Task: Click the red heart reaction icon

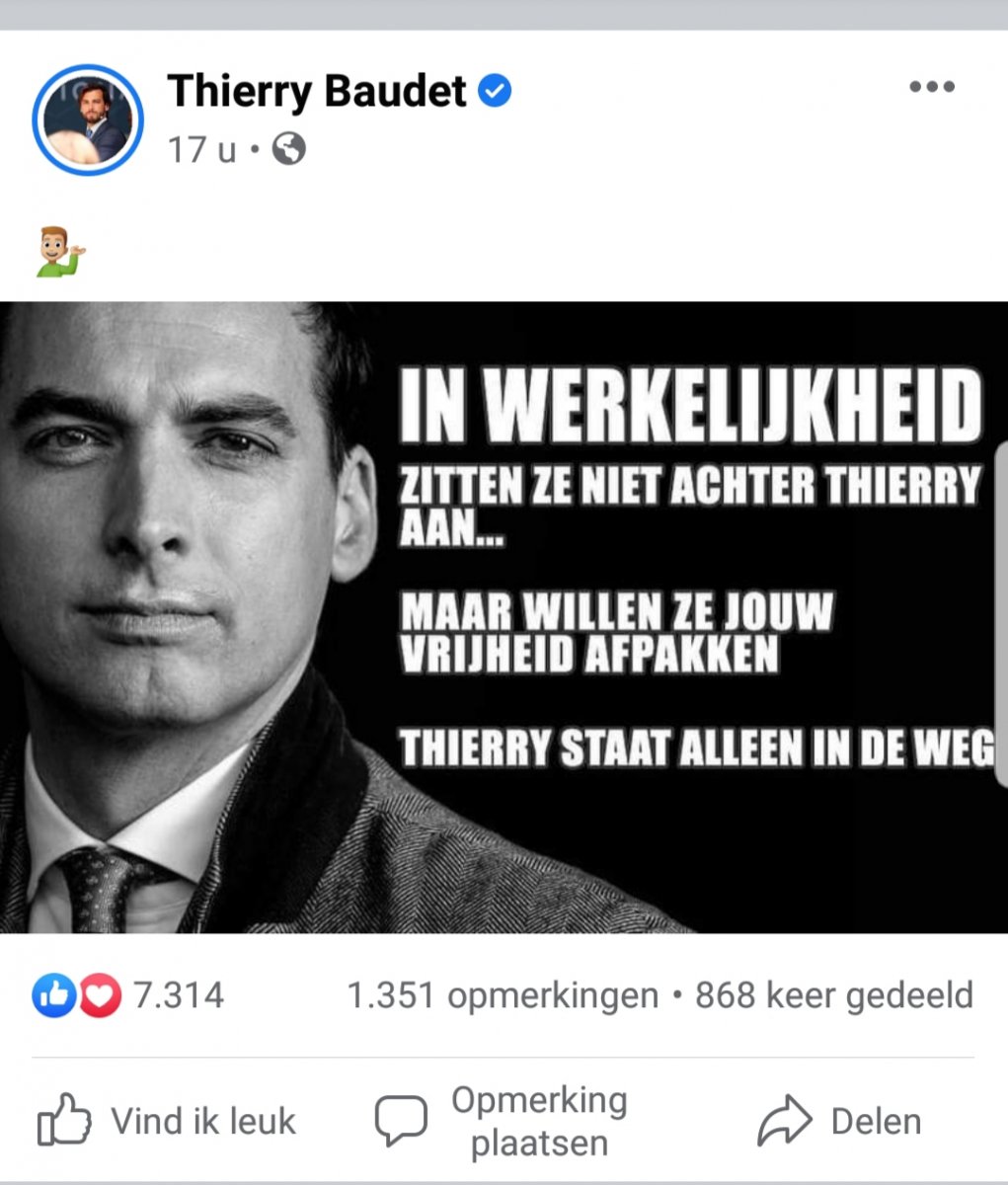Action: tap(100, 995)
